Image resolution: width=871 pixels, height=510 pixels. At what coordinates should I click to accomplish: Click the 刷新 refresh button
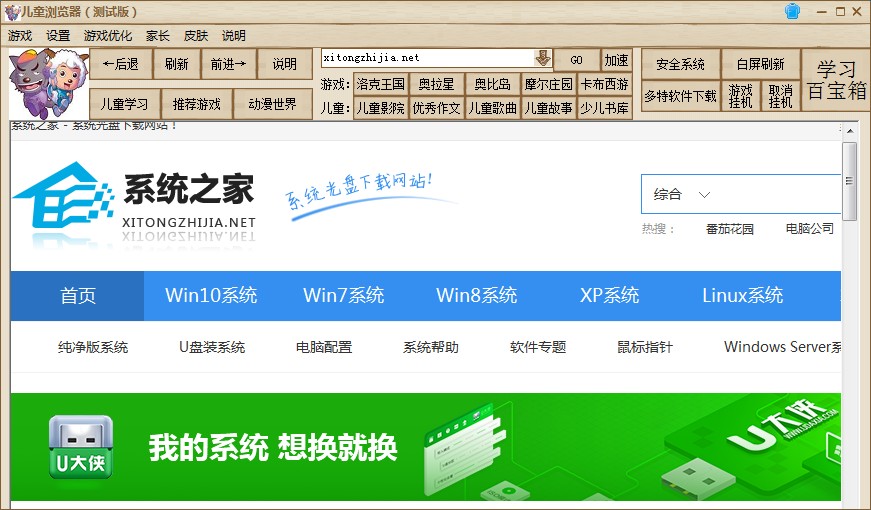coord(177,64)
